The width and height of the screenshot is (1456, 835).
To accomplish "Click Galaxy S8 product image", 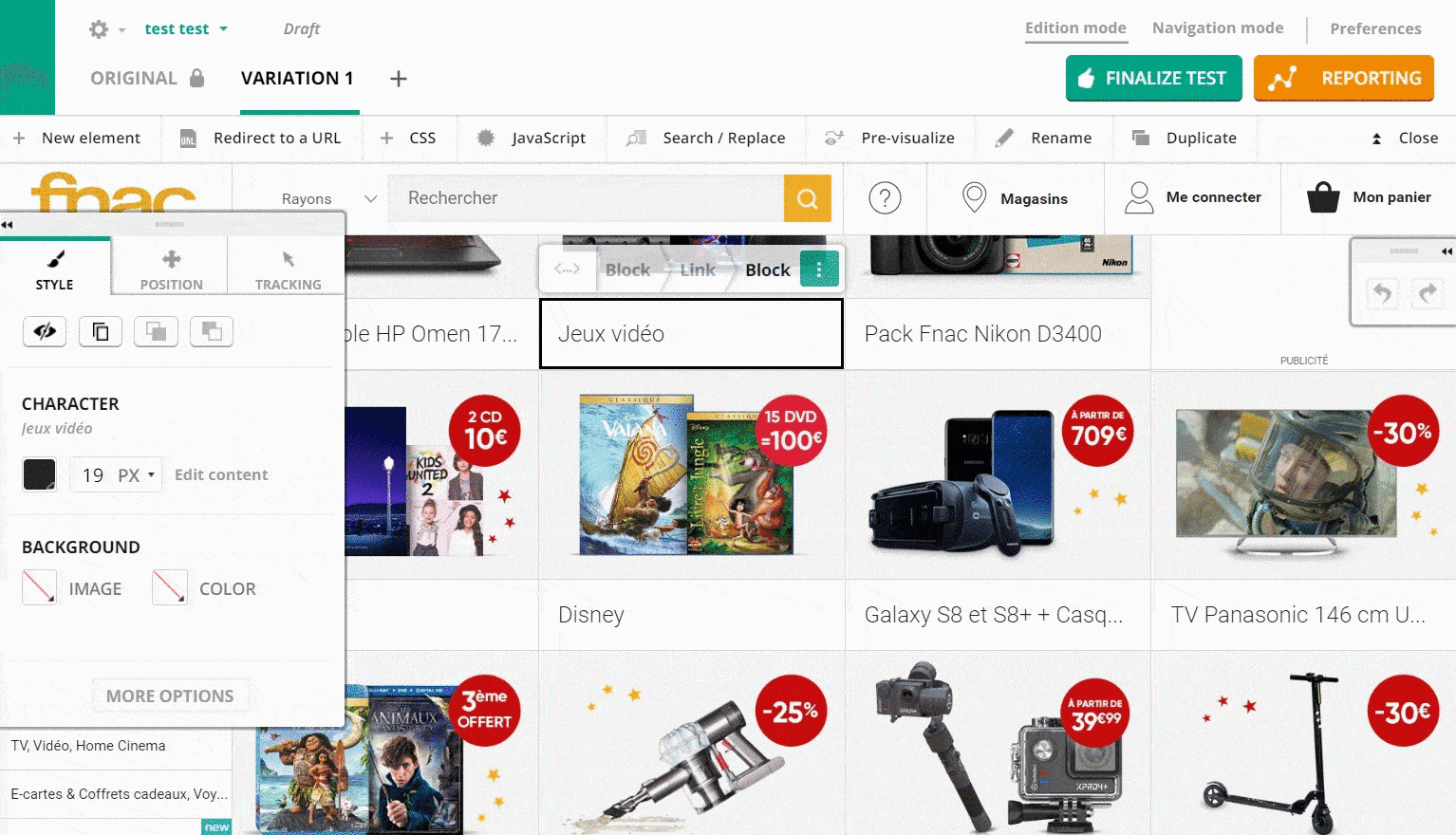I will (x=998, y=474).
